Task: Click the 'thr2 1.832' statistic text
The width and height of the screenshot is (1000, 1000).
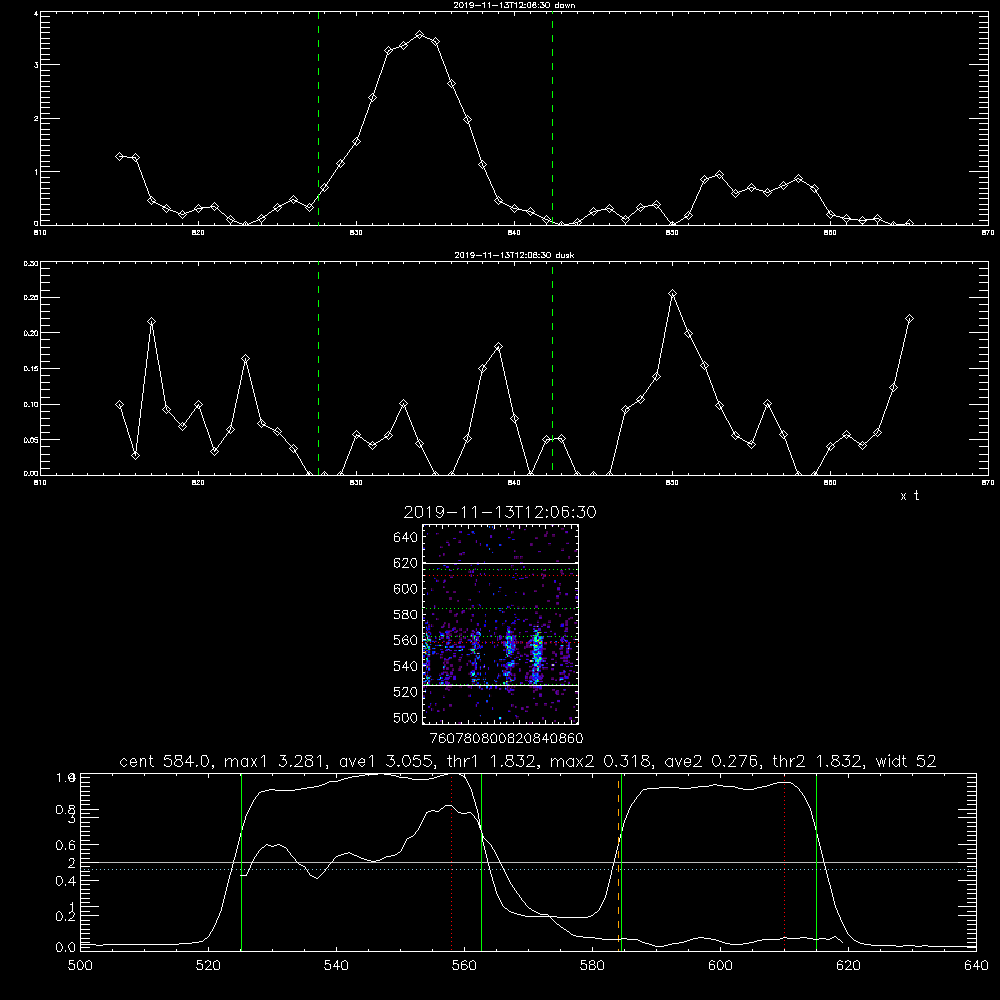Action: (x=817, y=761)
